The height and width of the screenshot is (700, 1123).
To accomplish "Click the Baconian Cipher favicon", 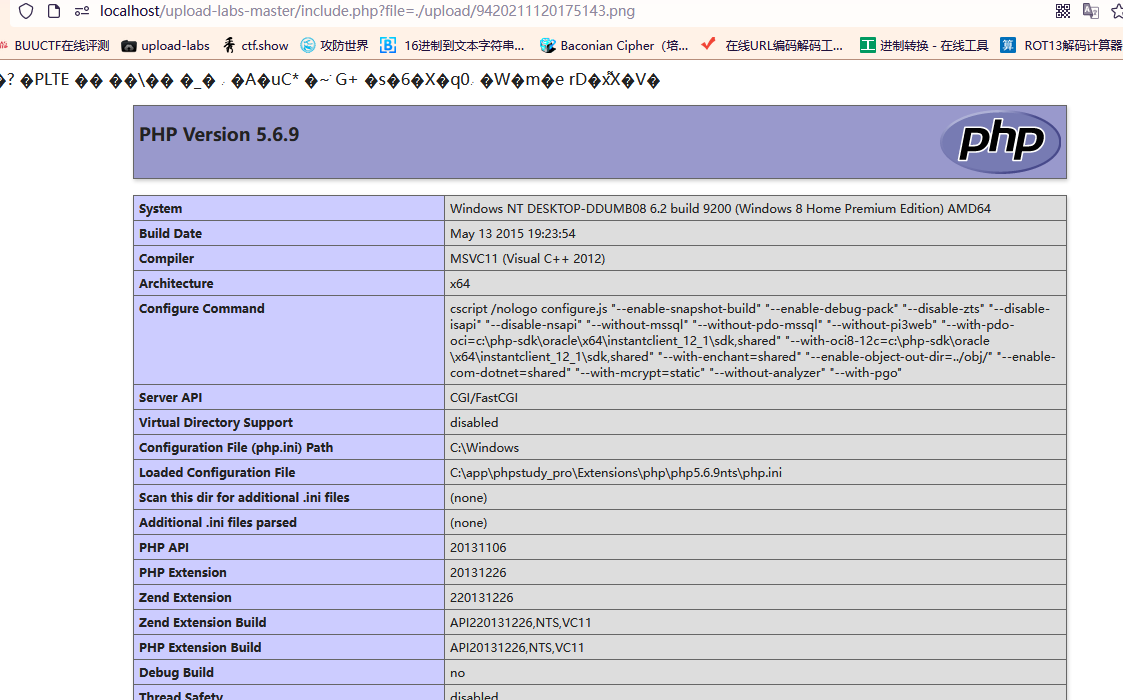I will pyautogui.click(x=547, y=45).
